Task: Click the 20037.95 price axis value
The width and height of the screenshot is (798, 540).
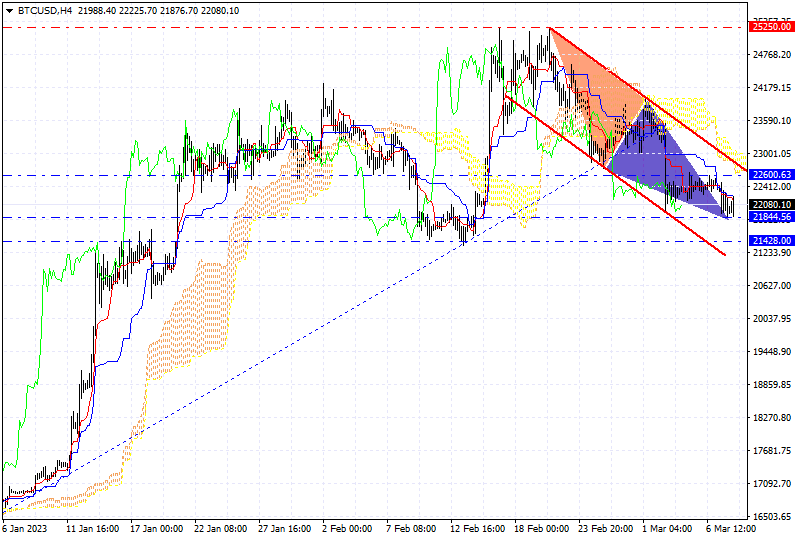Action: [x=773, y=319]
